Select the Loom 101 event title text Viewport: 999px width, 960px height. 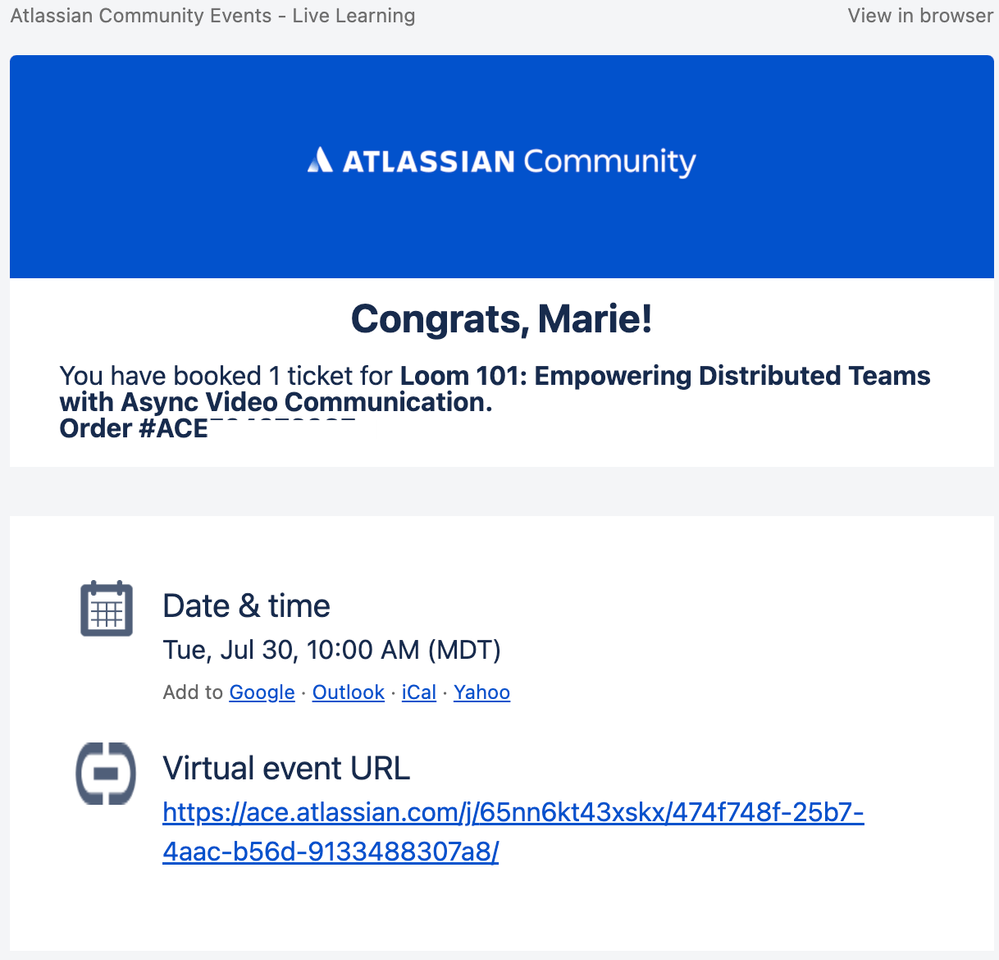point(663,375)
